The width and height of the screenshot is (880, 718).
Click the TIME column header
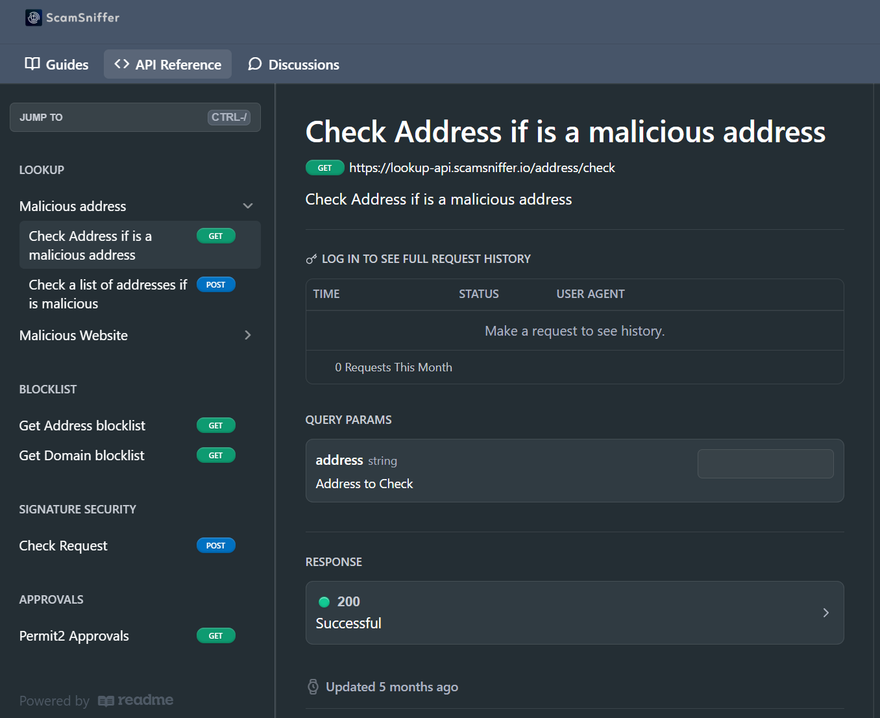[326, 294]
